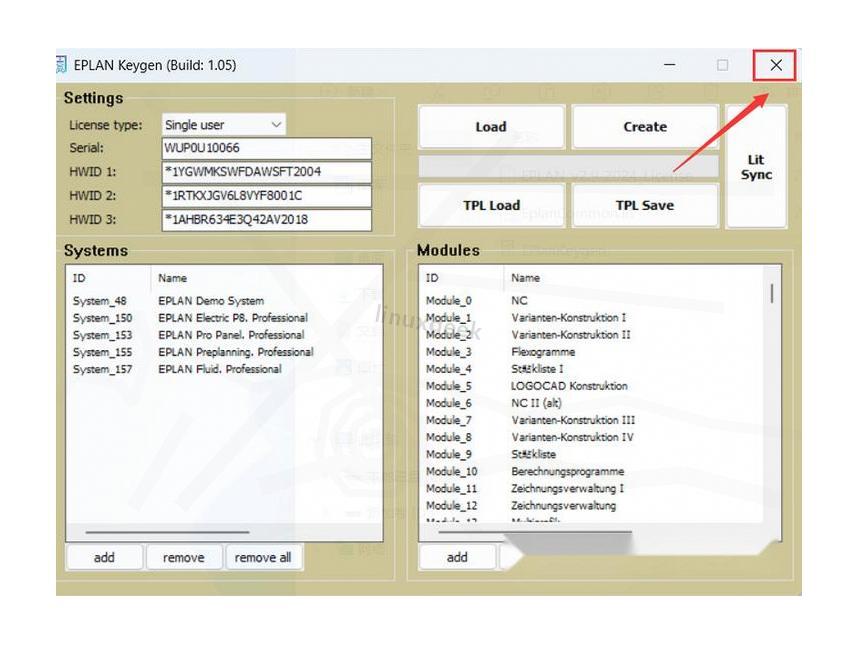Click the add button under Modules
This screenshot has height=645, width=858.
457,558
